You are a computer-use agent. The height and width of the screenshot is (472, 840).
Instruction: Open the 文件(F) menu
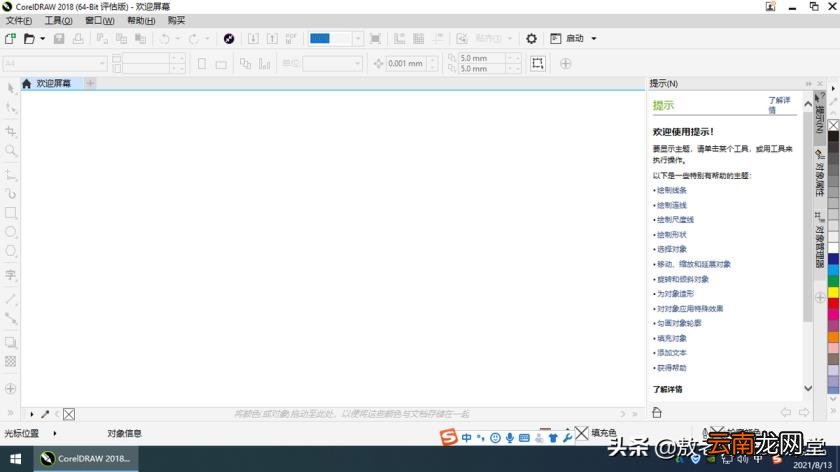coord(19,20)
